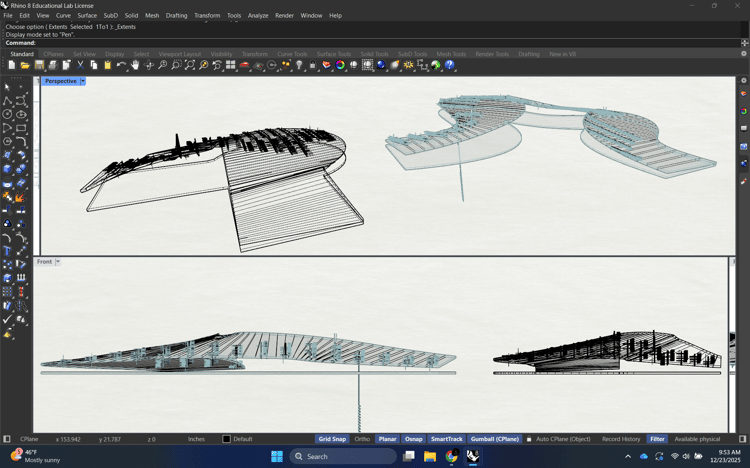This screenshot has height=468, width=750.
Task: Open the Transform menu
Action: (x=207, y=16)
